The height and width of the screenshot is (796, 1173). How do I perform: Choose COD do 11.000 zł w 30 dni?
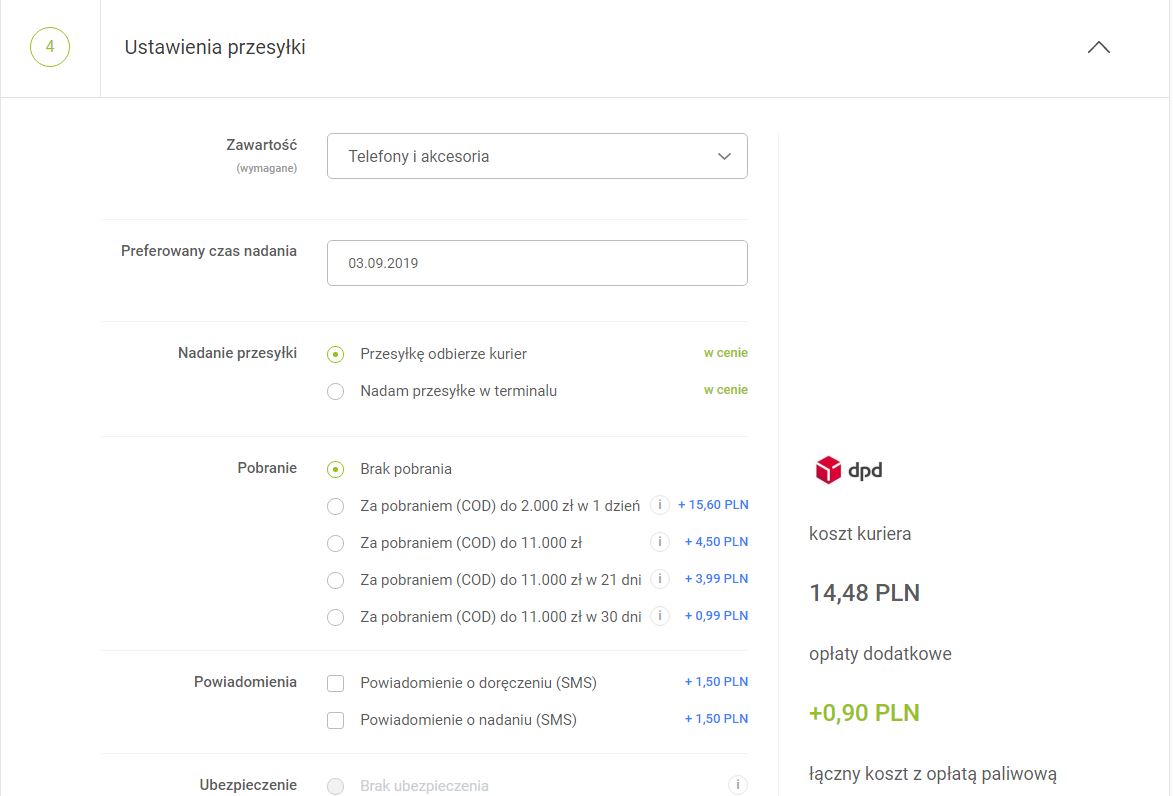click(x=336, y=618)
